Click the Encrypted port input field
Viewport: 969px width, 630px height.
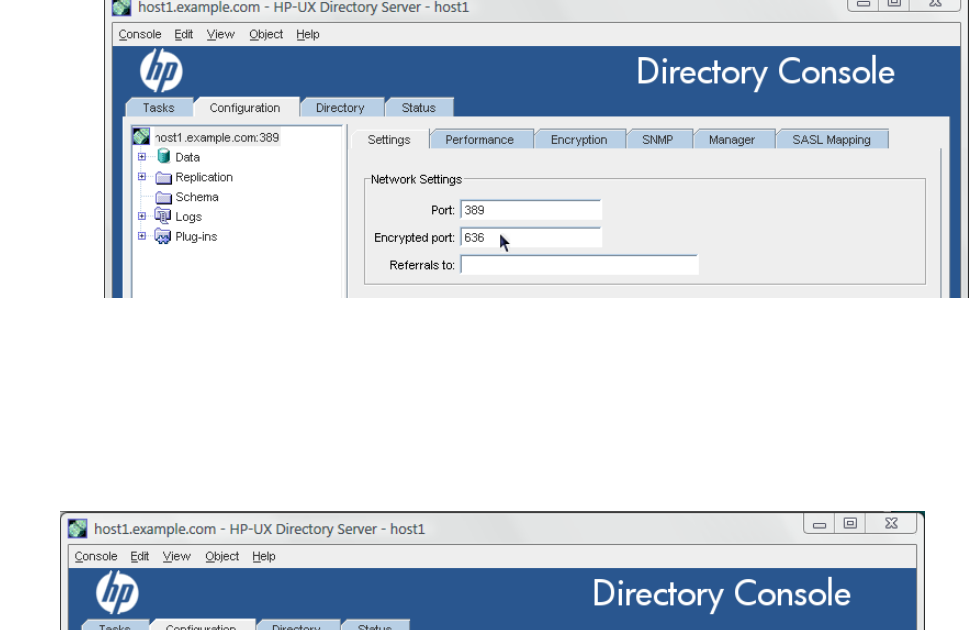click(x=531, y=237)
